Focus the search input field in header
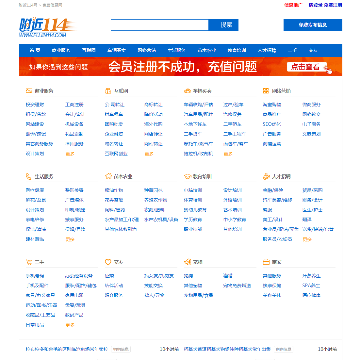The width and height of the screenshot is (360, 360). click(160, 25)
